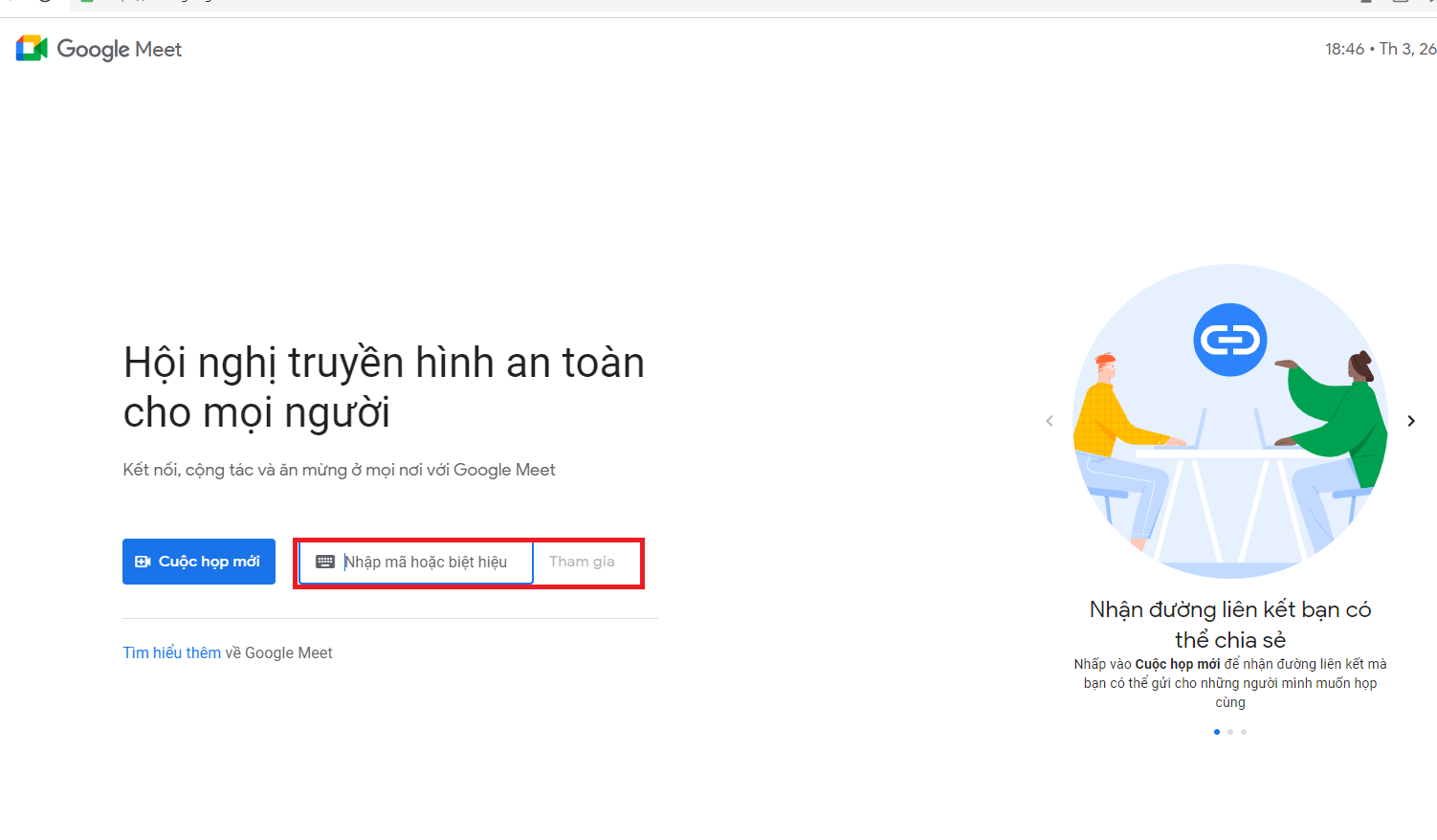Viewport: 1437px width, 840px height.
Task: Go to previous carousel slide arrow
Action: (1050, 421)
